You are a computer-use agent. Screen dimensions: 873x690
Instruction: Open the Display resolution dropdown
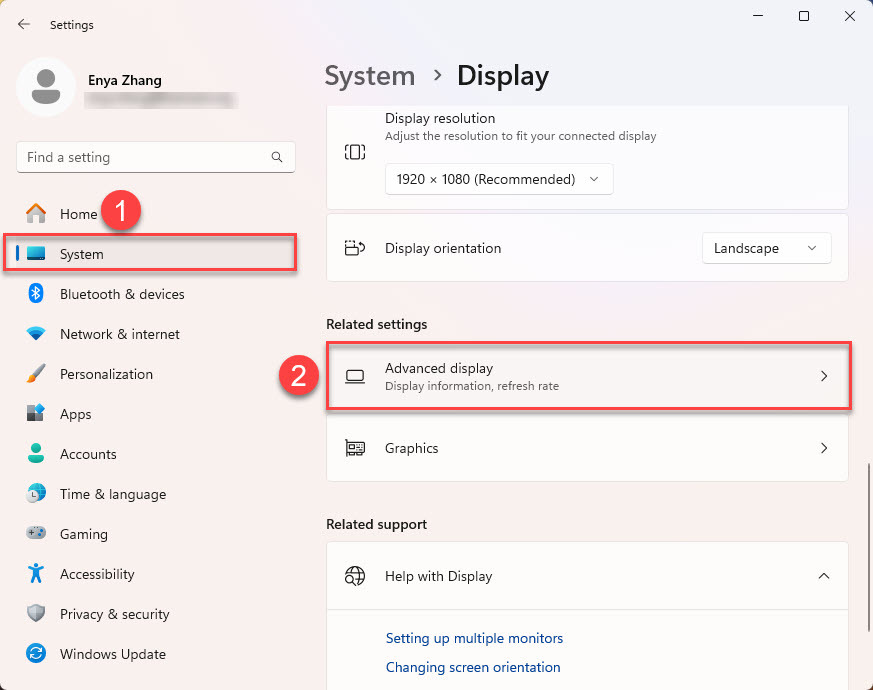click(498, 179)
